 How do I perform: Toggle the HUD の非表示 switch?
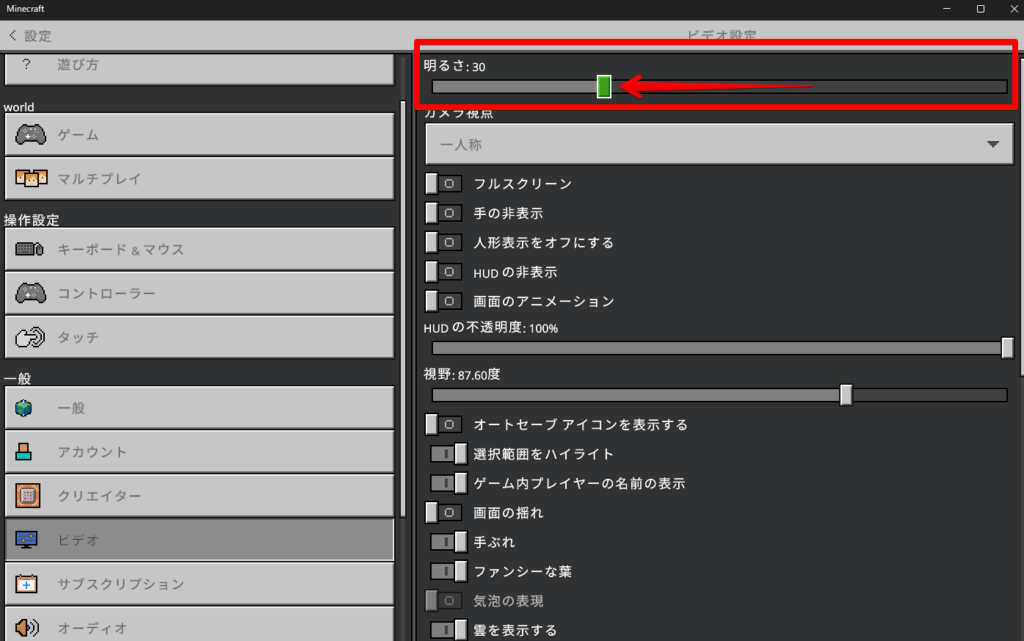445,272
